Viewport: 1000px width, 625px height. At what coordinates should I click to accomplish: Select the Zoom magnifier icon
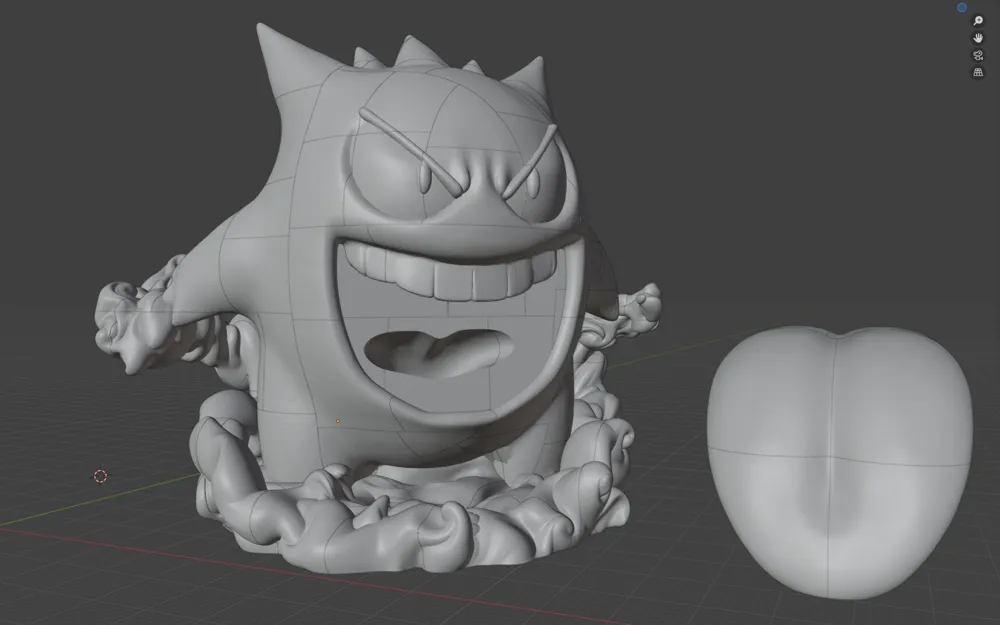tap(978, 19)
